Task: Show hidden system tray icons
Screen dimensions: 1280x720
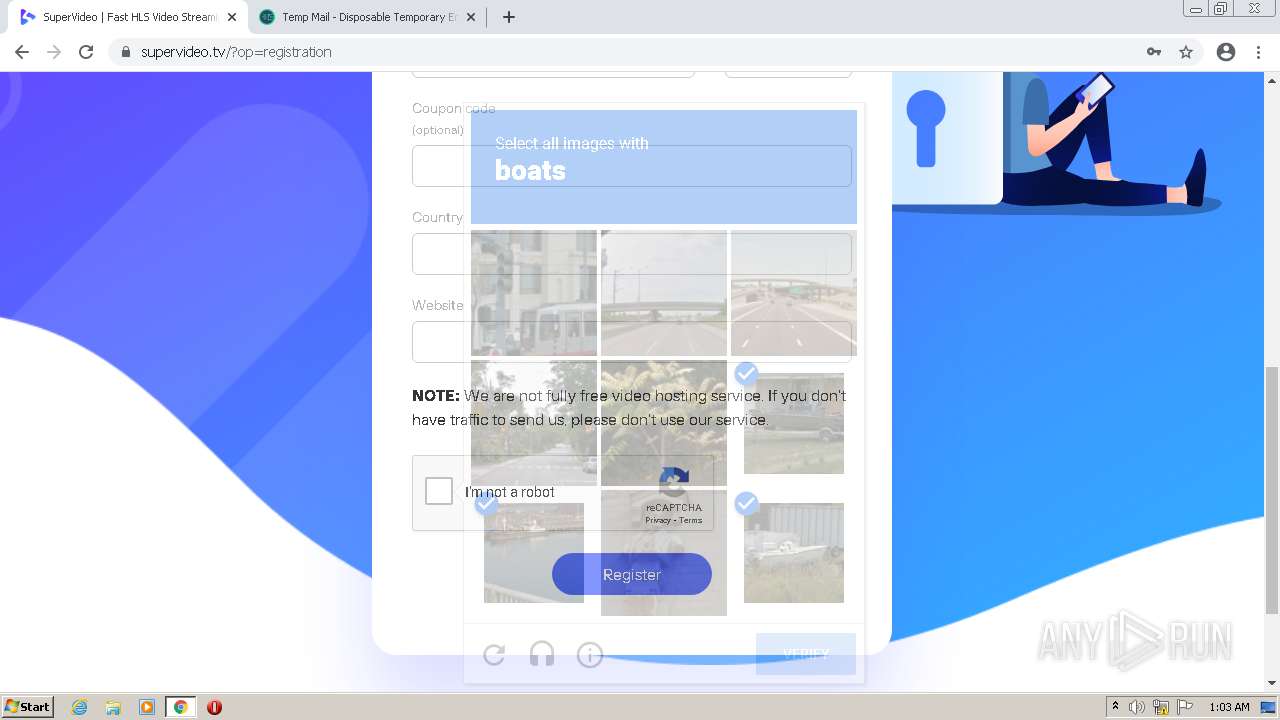Action: (1115, 707)
